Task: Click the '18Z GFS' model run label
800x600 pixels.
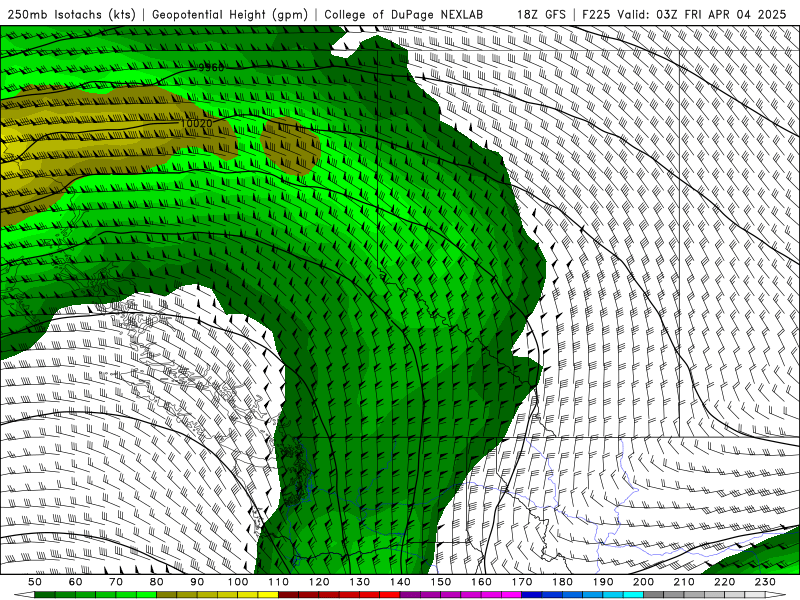Action: tap(541, 14)
